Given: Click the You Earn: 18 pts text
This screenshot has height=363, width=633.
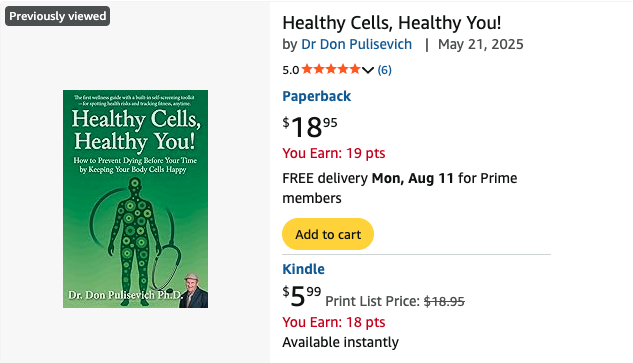Looking at the screenshot, I should (333, 322).
